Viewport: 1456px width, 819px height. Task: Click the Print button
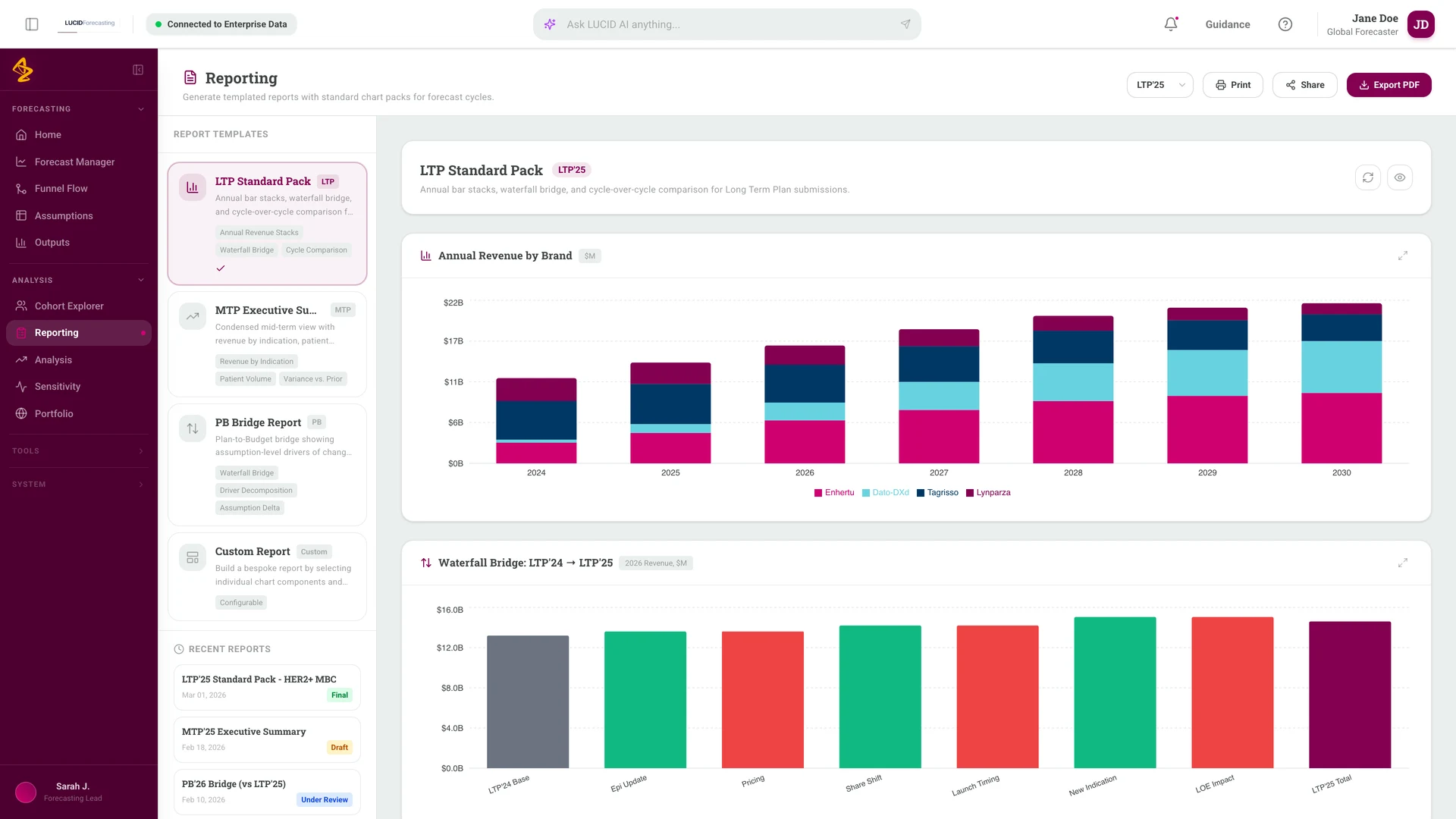1232,85
